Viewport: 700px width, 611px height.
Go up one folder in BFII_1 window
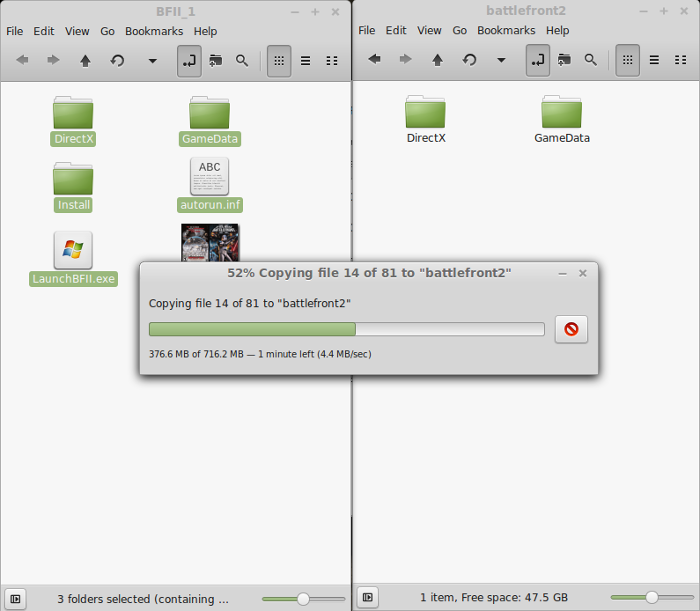click(85, 60)
